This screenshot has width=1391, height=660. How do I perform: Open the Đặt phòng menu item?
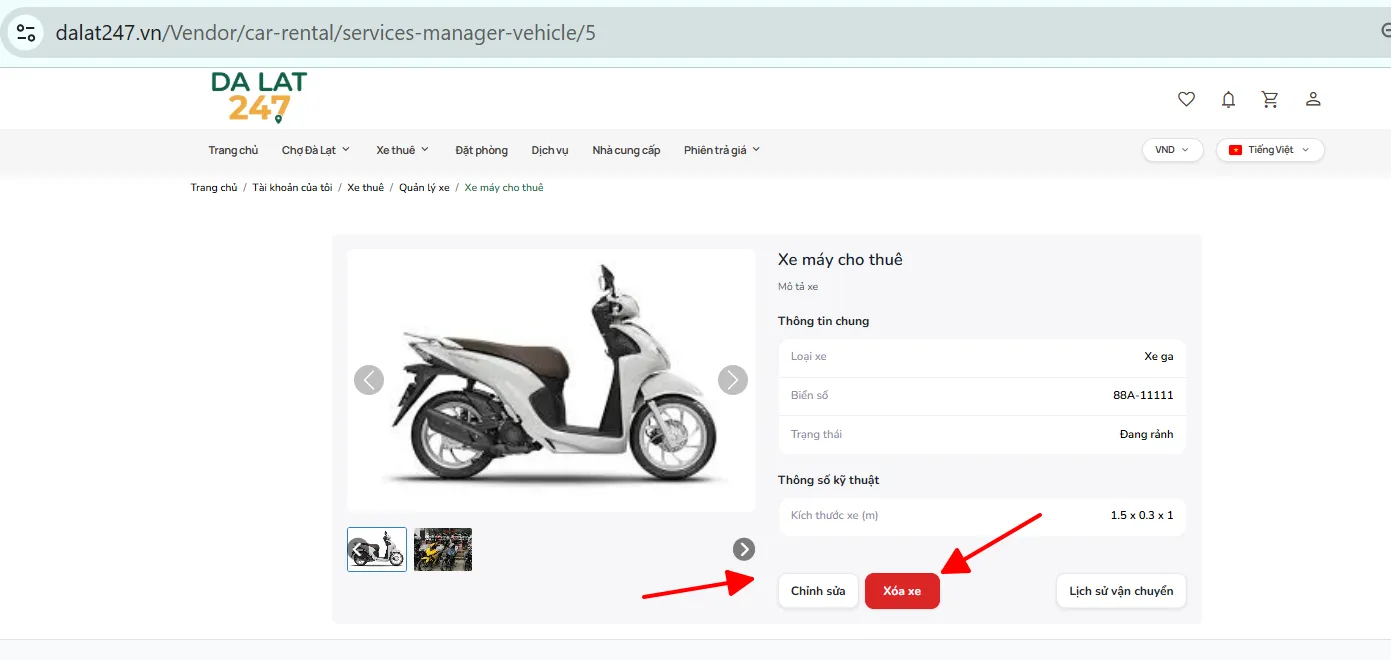(481, 150)
